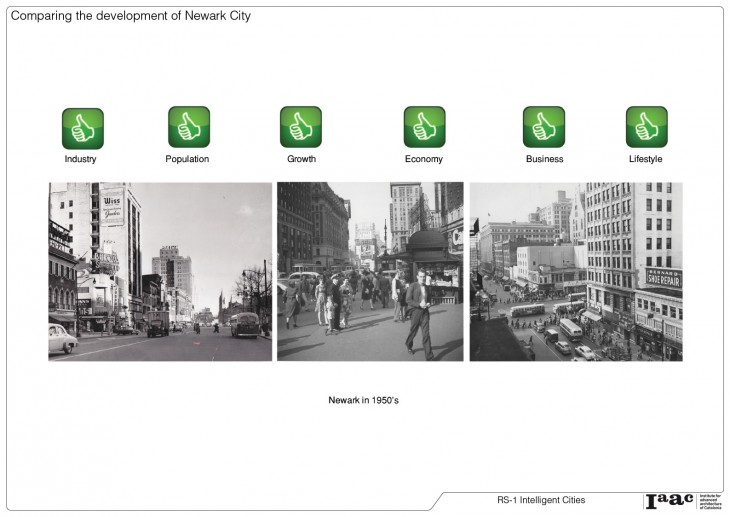Image resolution: width=730 pixels, height=517 pixels.
Task: Click the thumbs-up icon above Lifestyle
Action: pos(646,127)
